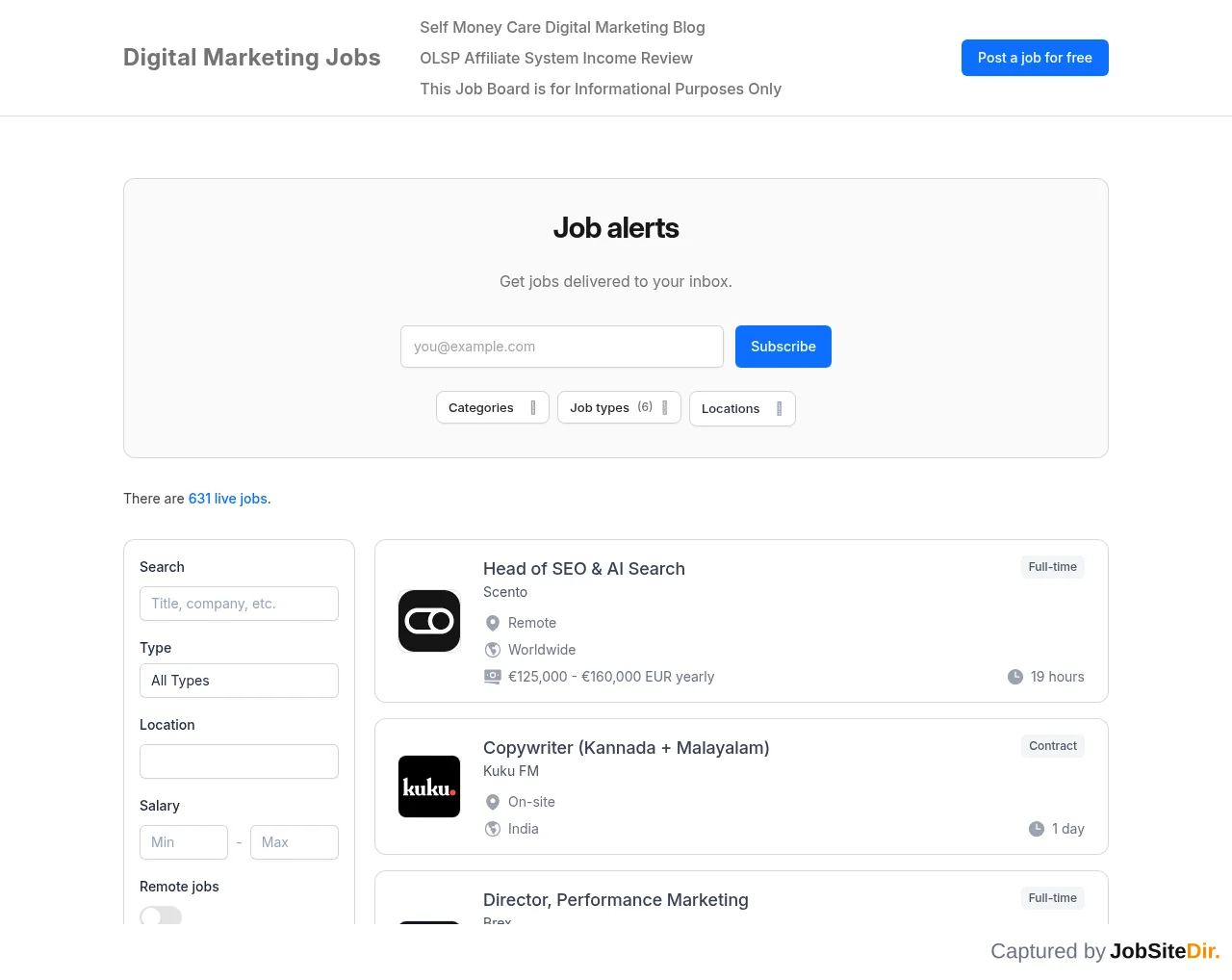Click the €125,000 - €160,000 EUR yearly salary

611,677
